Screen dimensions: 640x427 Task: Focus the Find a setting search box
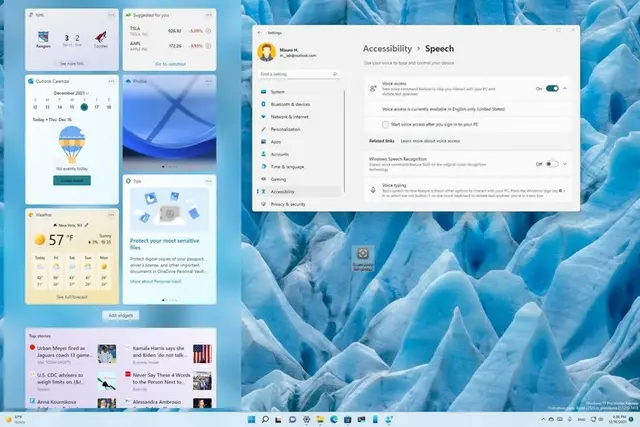click(x=299, y=74)
